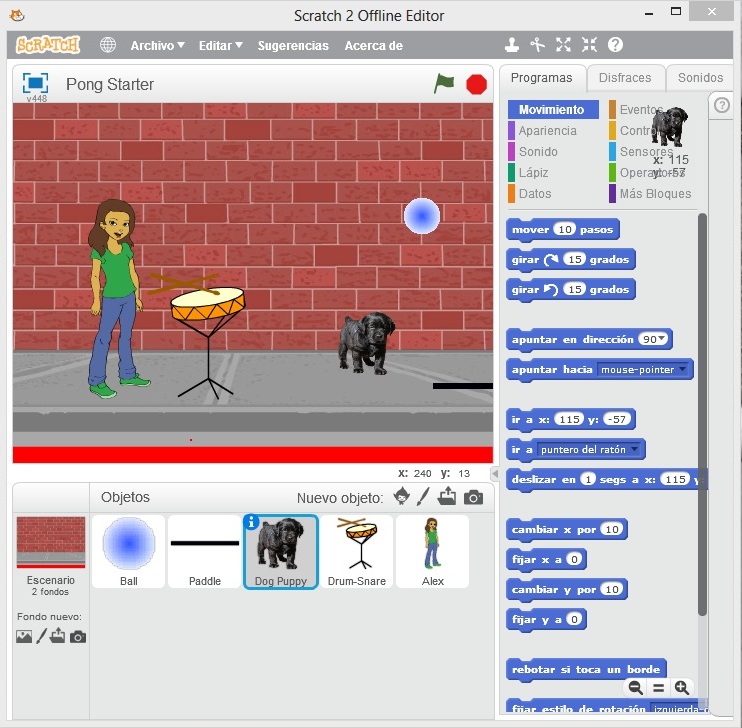The width and height of the screenshot is (742, 728).
Task: Select the Alex sprite thumbnail
Action: tap(433, 551)
